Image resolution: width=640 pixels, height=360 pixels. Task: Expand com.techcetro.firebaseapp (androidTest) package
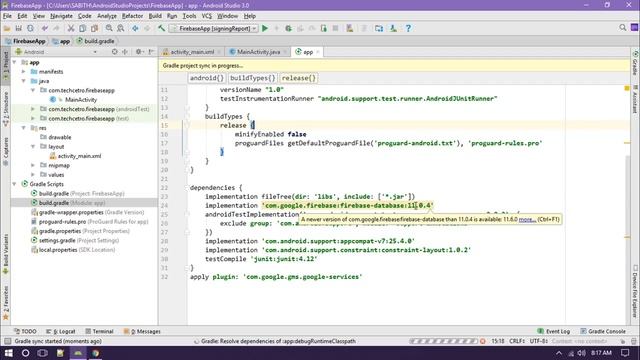pos(33,109)
